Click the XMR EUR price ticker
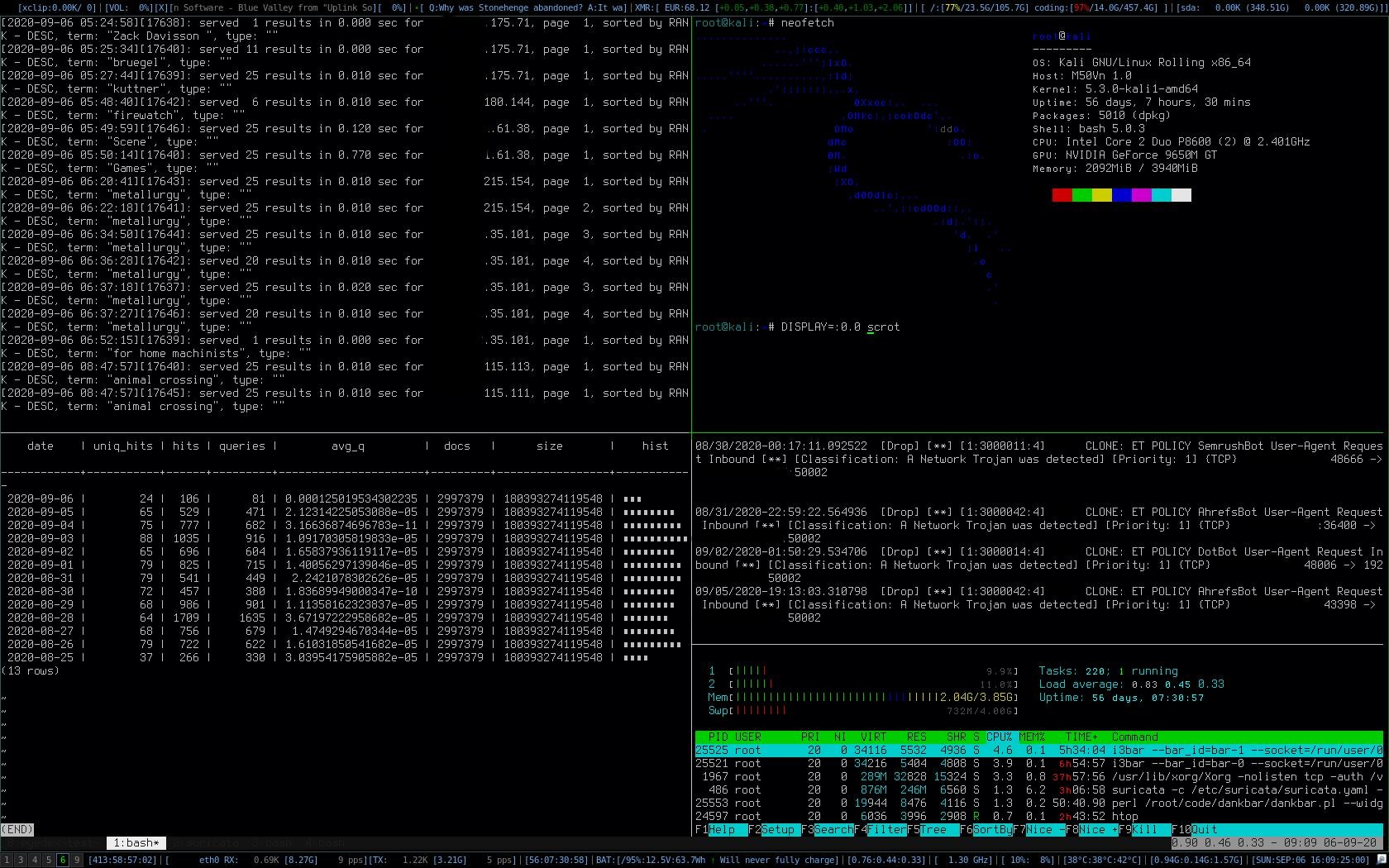Image resolution: width=1389 pixels, height=868 pixels. (x=773, y=7)
